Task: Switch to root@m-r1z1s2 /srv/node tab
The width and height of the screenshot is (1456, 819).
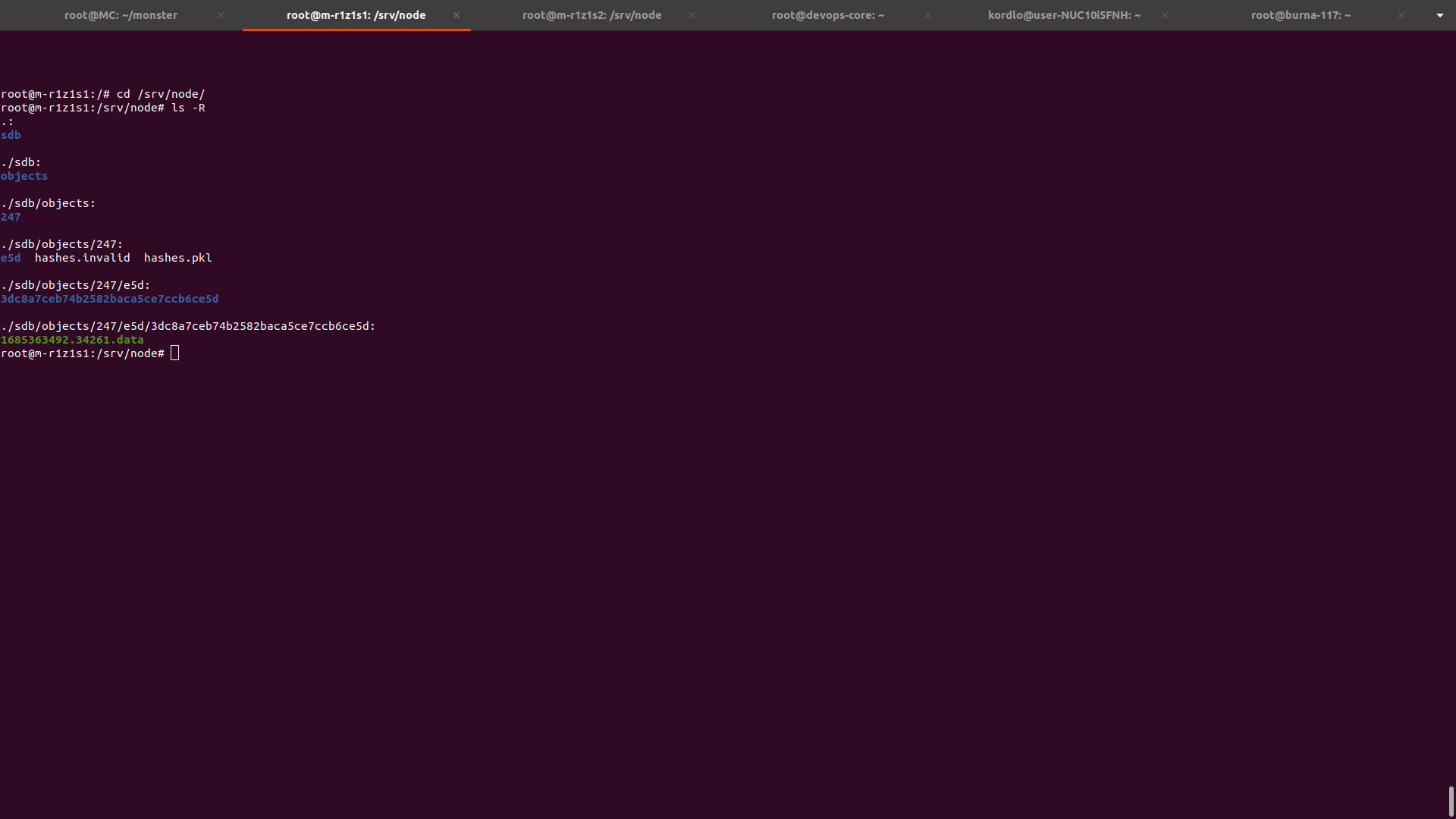Action: tap(591, 15)
